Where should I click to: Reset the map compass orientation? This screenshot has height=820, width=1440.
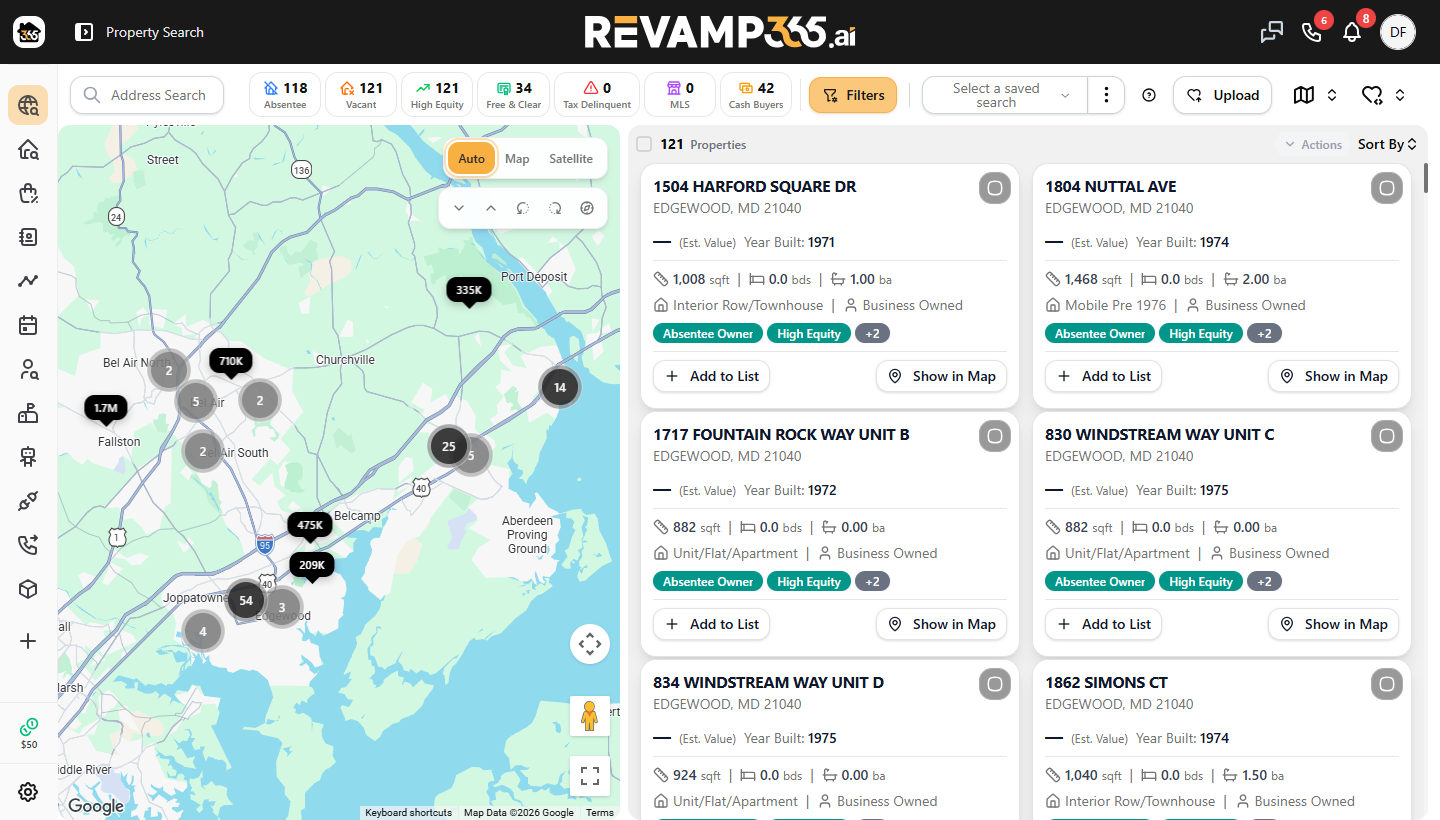click(586, 208)
